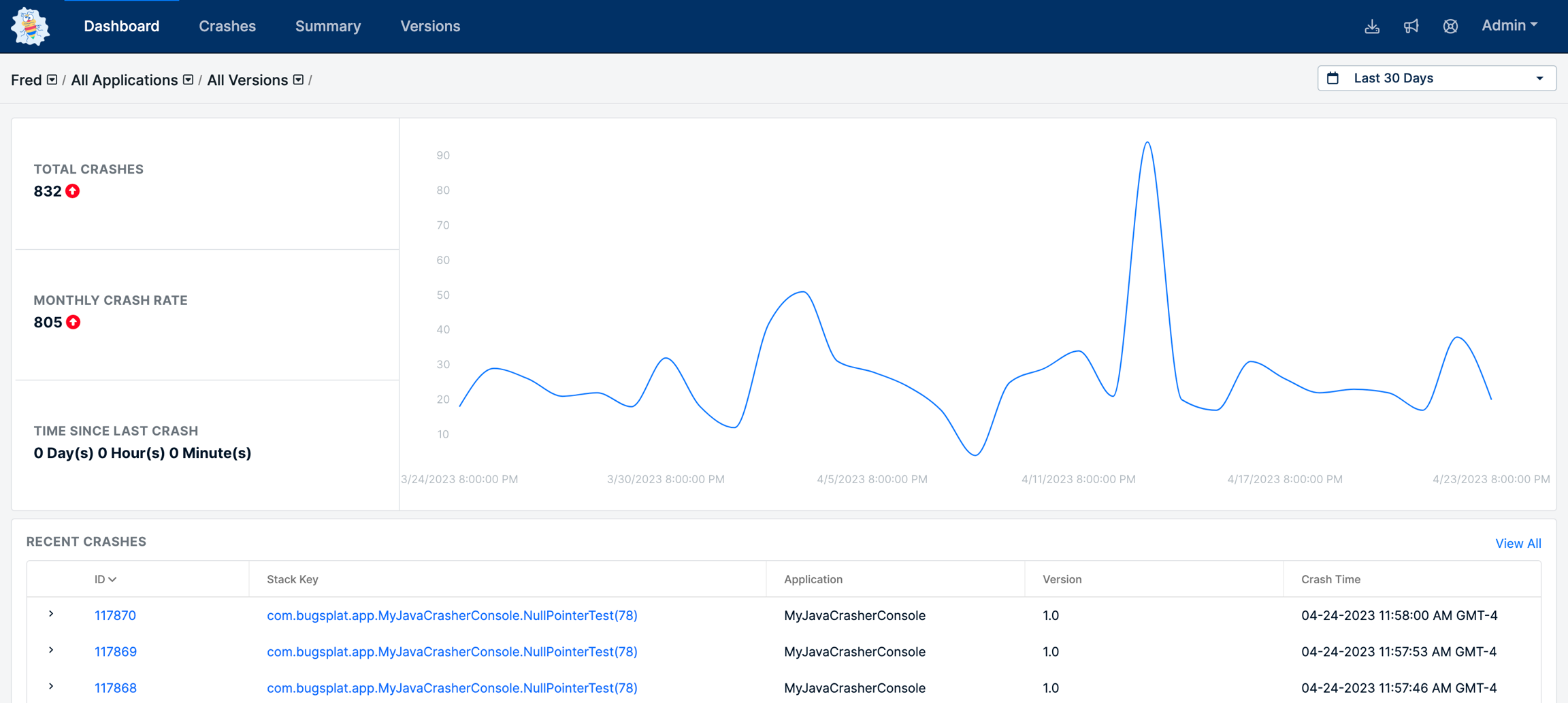Click red up-arrow beside Monthly Crash Rate
Viewport: 1568px width, 703px height.
point(73,323)
